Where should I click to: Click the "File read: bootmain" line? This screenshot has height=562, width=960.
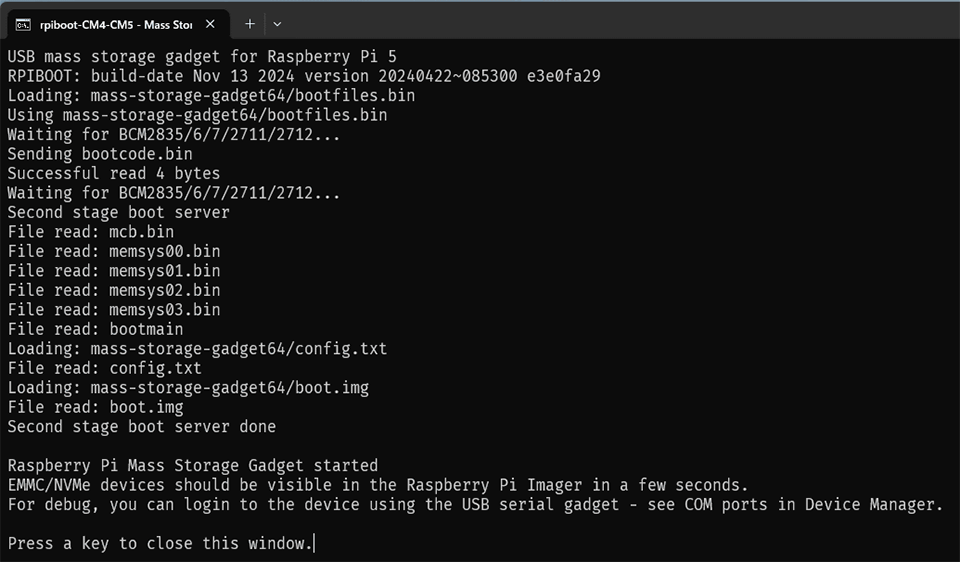(x=95, y=329)
